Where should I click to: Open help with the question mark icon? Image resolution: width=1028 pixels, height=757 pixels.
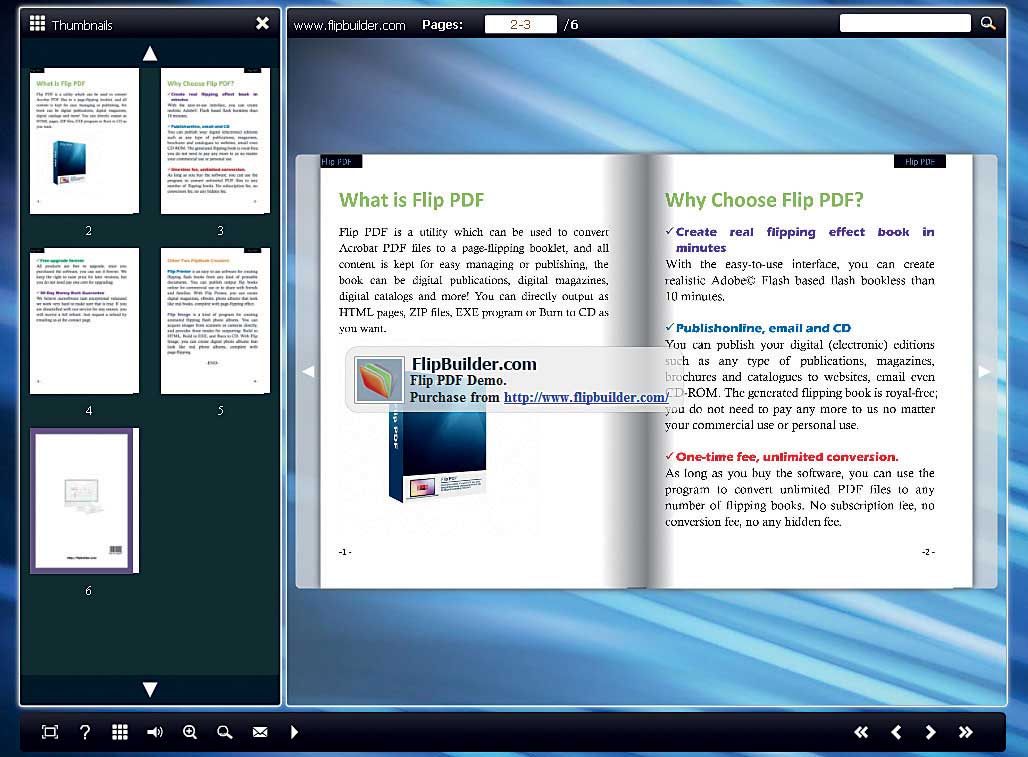point(85,732)
